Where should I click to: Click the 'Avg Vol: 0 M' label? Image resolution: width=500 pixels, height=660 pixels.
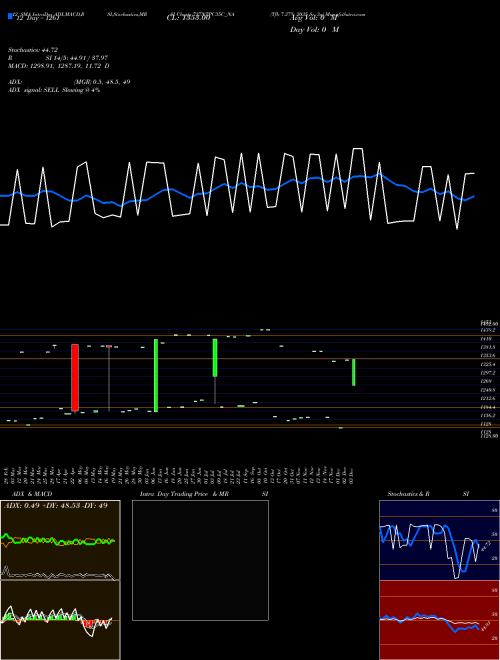[313, 18]
